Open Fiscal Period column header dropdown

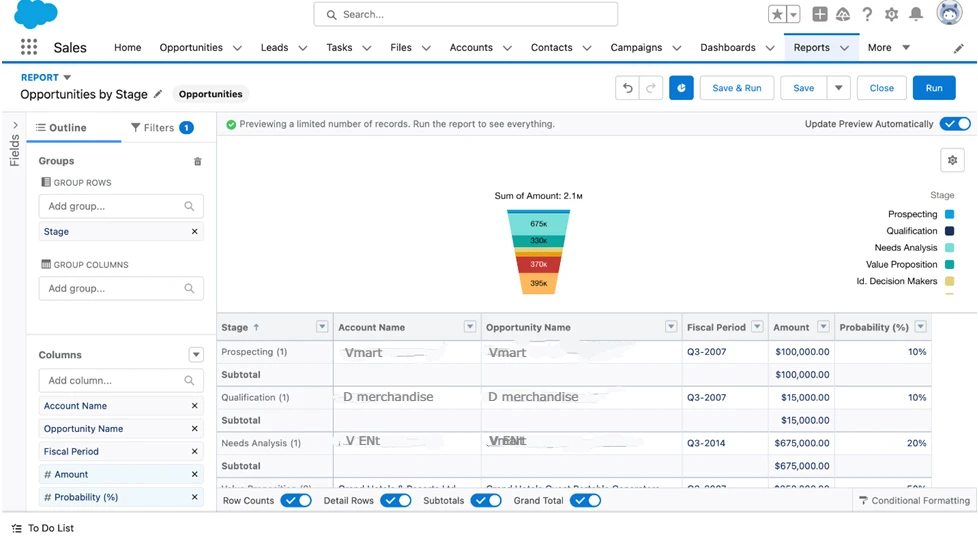coord(757,327)
